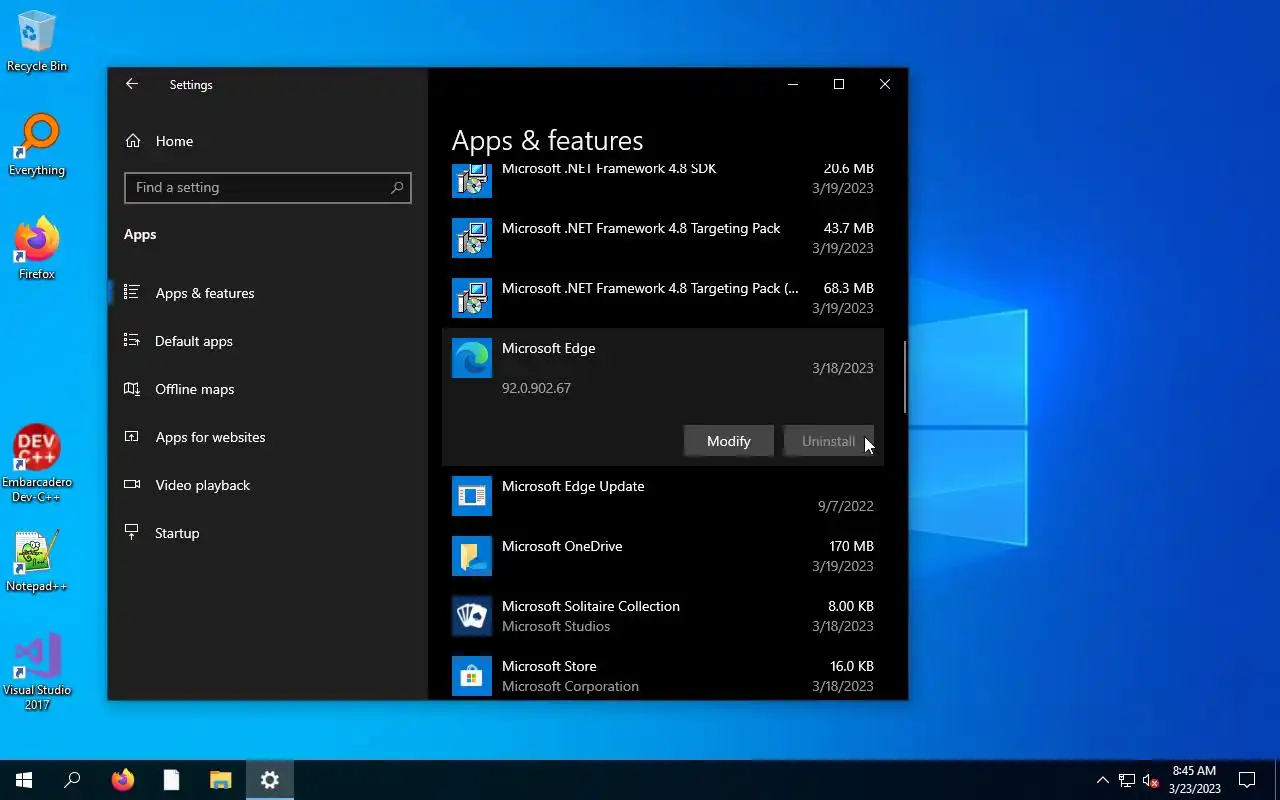
Task: Click the Uninstall button for Microsoft Edge
Action: [x=828, y=441]
